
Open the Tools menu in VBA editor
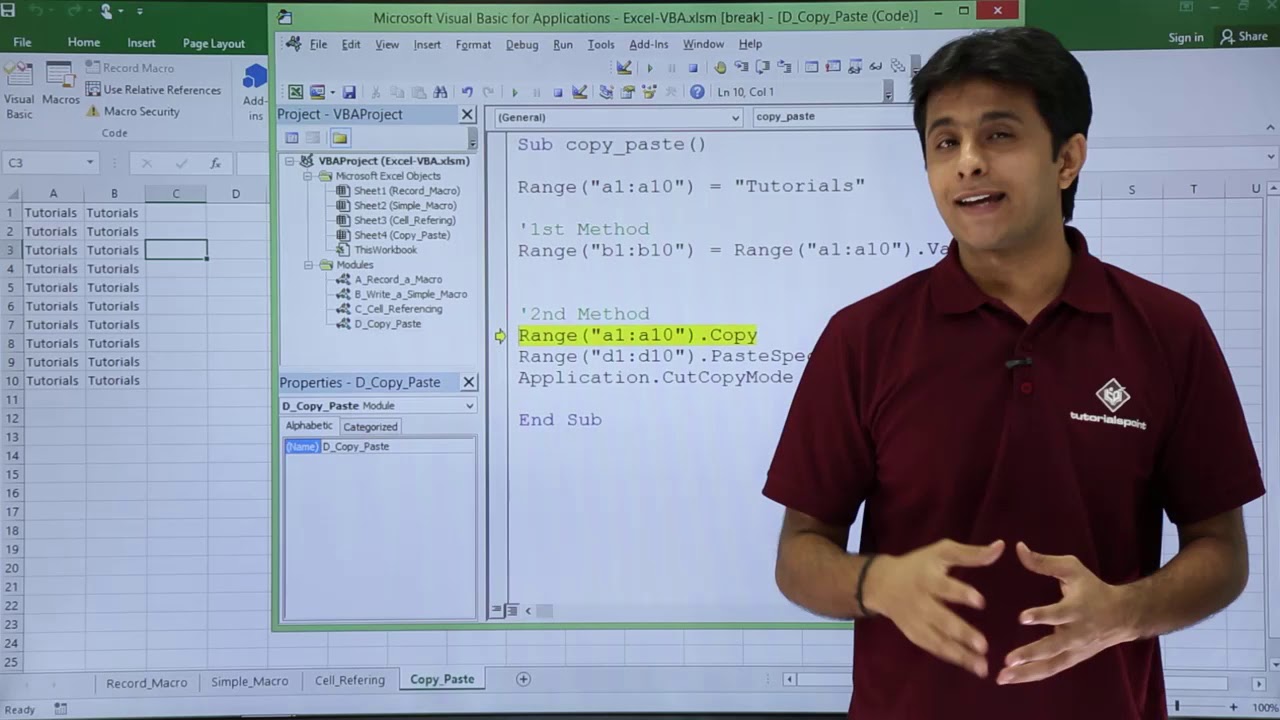tap(601, 44)
